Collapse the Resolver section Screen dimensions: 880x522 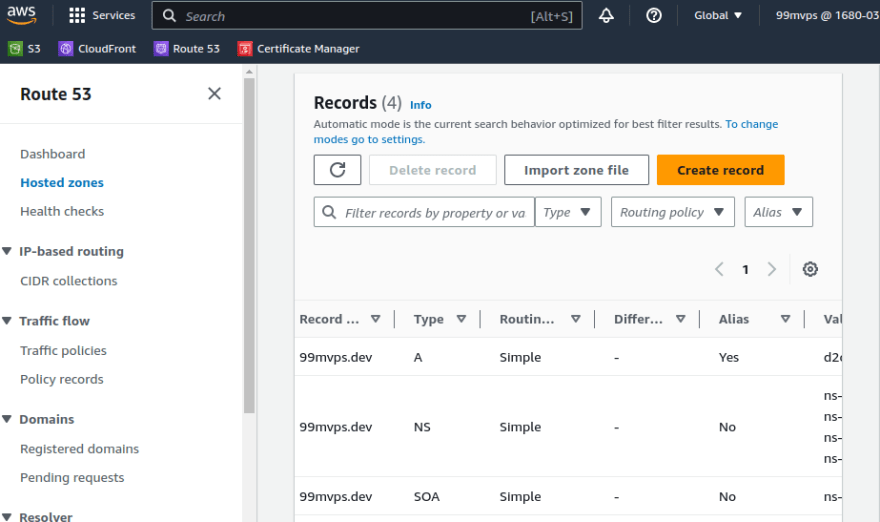coord(7,517)
